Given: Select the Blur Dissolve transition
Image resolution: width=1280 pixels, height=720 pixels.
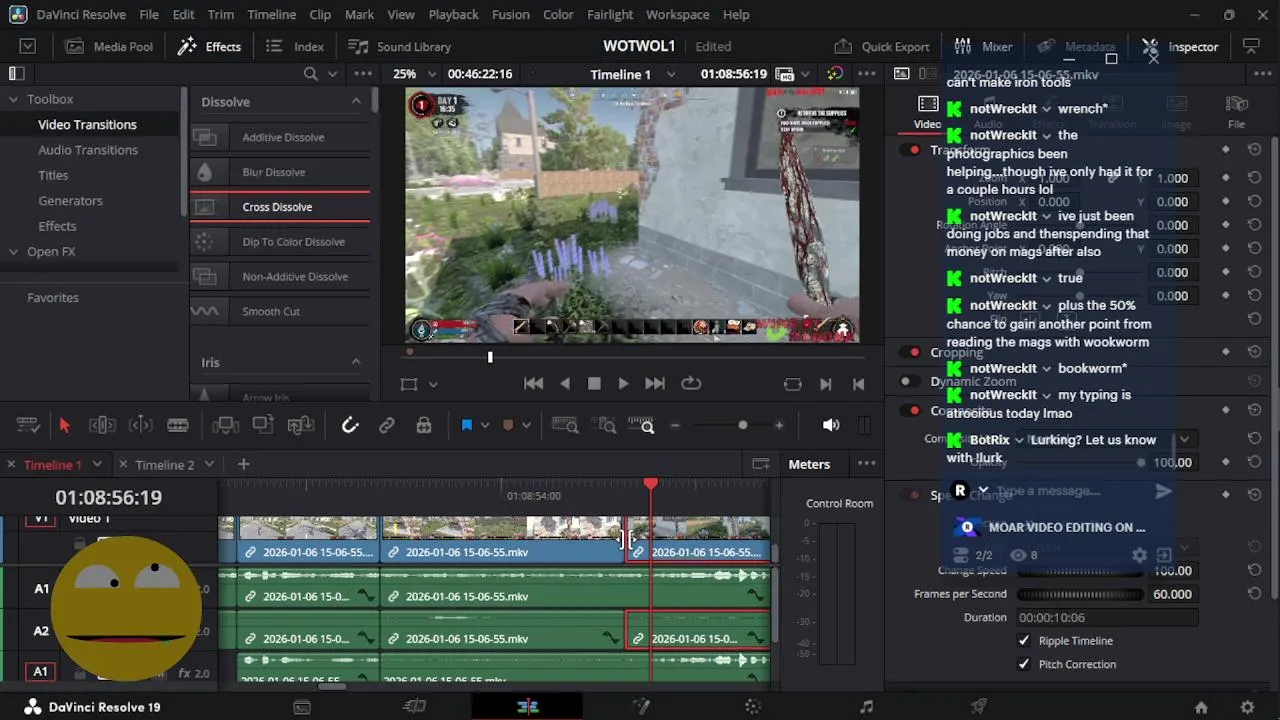Looking at the screenshot, I should pos(280,172).
